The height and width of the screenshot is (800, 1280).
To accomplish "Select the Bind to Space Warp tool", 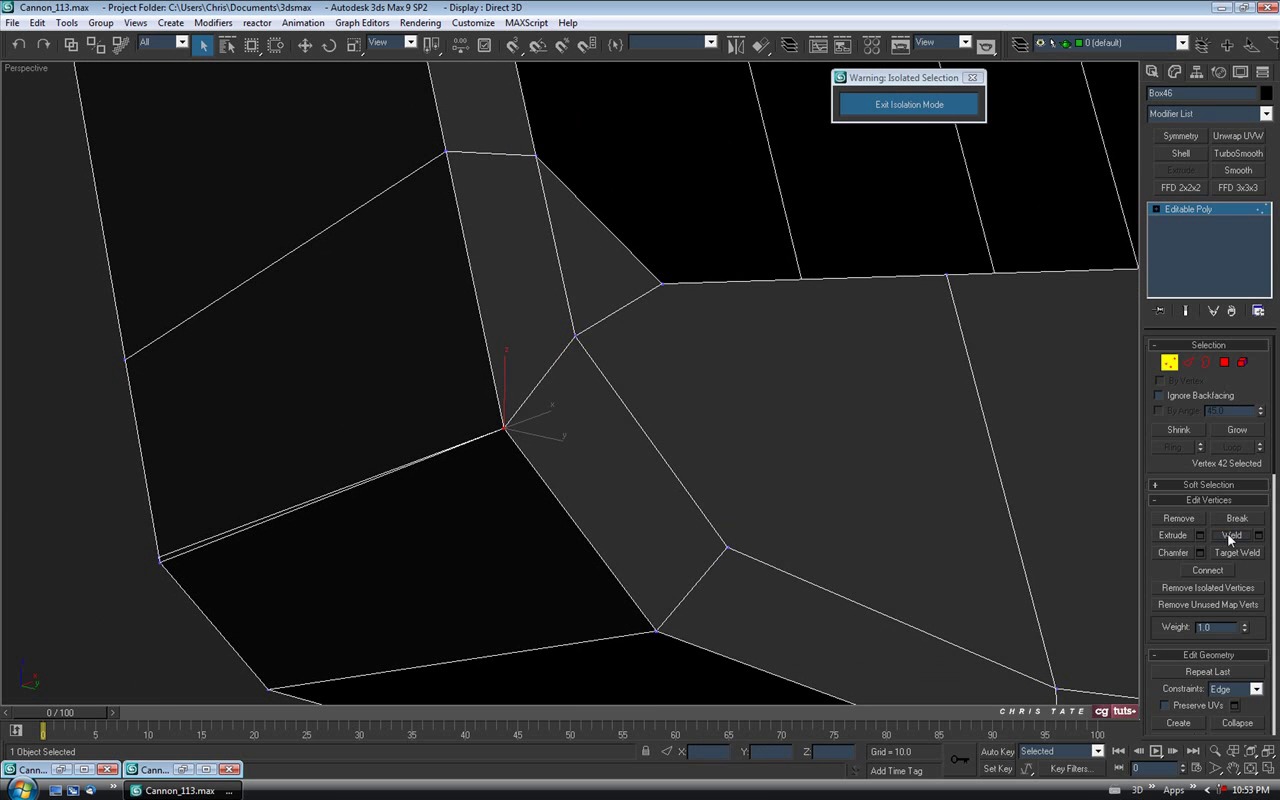I will pyautogui.click(x=121, y=45).
